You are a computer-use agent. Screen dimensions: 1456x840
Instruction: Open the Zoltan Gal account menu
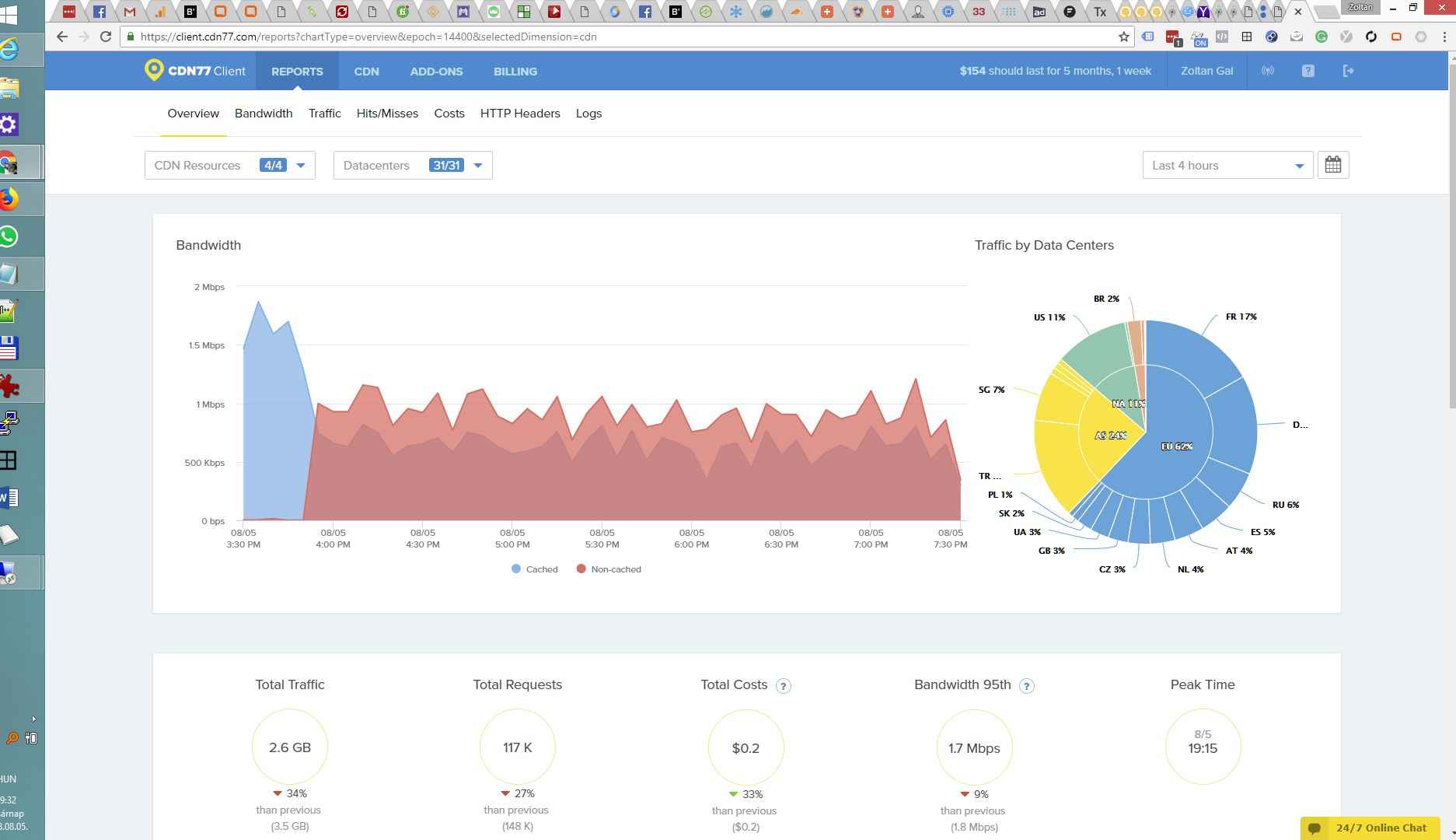click(1206, 71)
